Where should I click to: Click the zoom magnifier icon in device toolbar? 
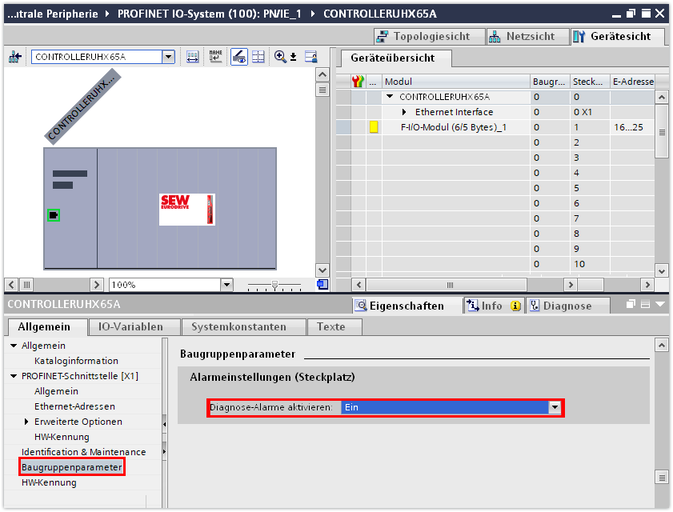click(x=281, y=57)
